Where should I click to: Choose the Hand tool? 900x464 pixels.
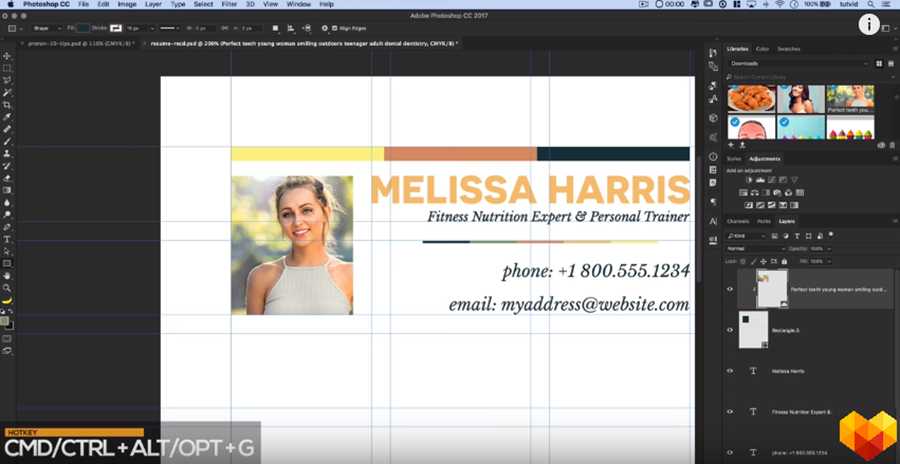(7, 275)
